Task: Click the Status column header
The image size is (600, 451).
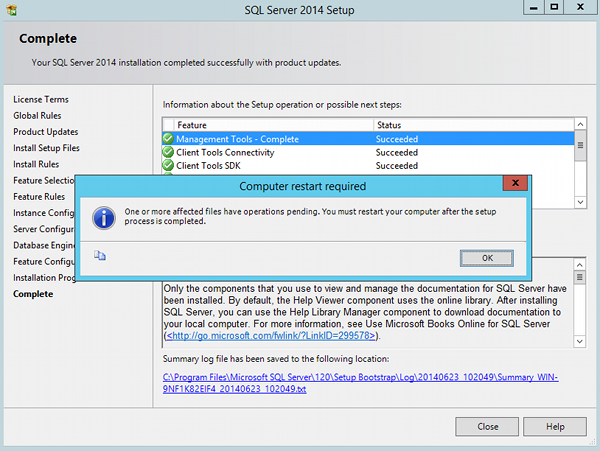Action: tap(474, 125)
